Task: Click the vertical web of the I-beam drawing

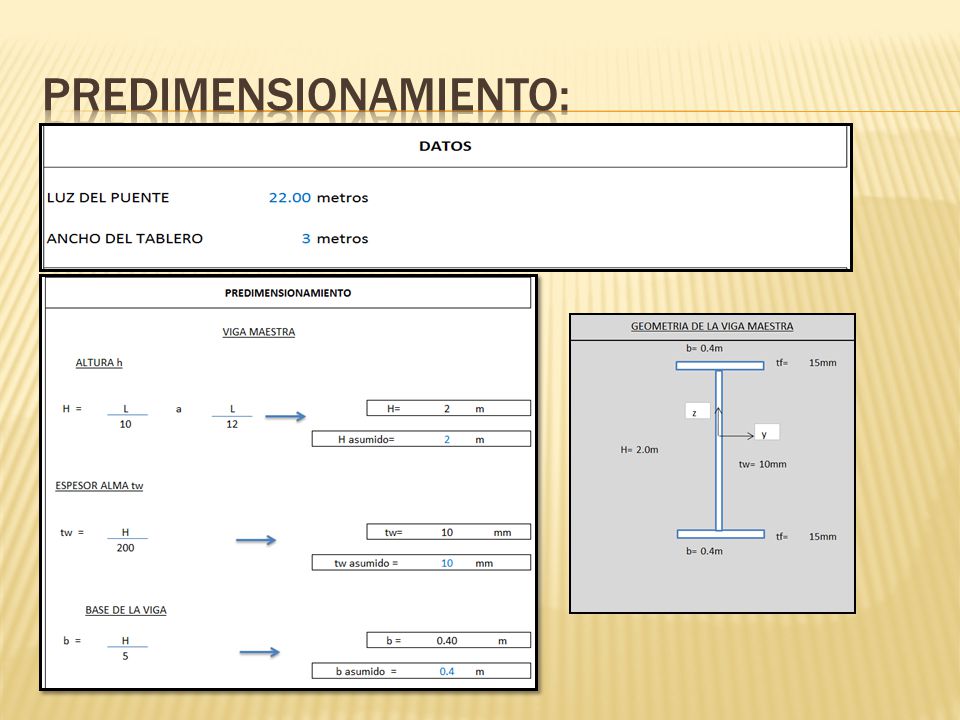Action: point(719,450)
